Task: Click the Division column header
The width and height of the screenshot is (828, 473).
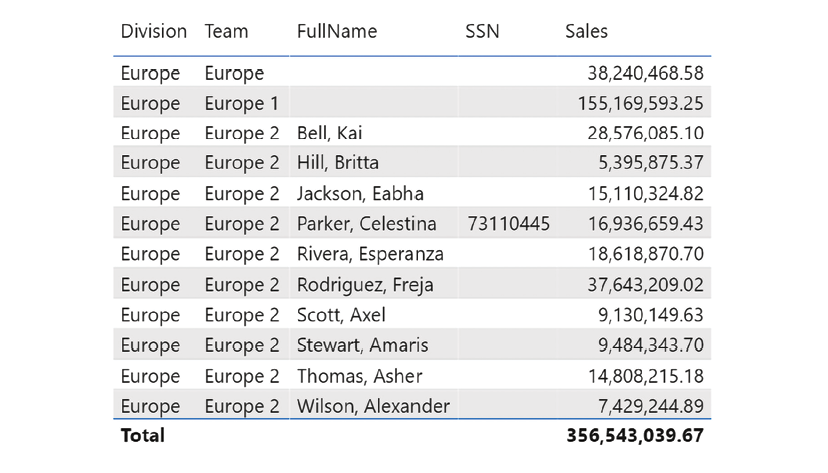Action: 154,32
